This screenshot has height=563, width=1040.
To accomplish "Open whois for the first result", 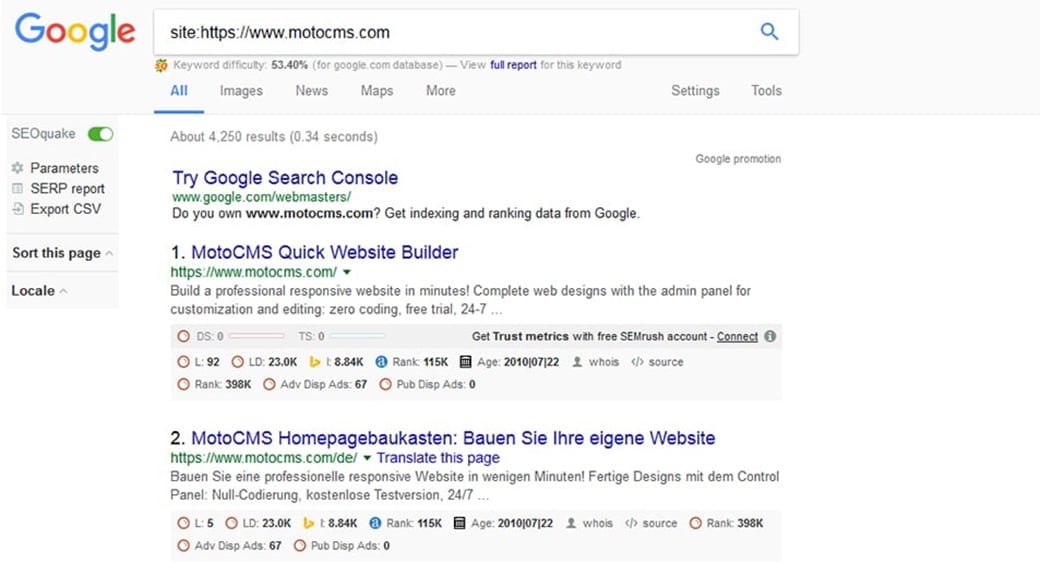I will coord(596,362).
